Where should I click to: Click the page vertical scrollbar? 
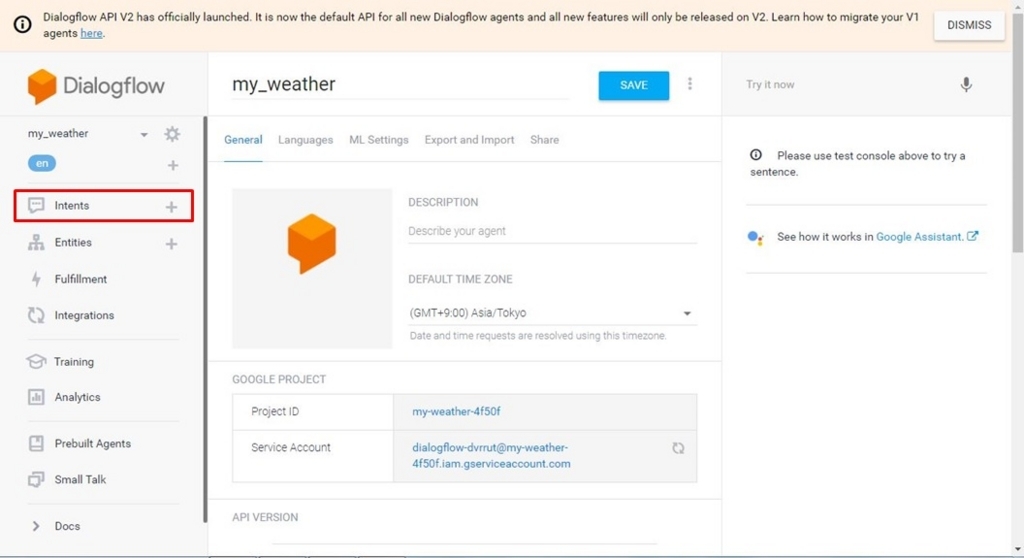coord(1018,134)
